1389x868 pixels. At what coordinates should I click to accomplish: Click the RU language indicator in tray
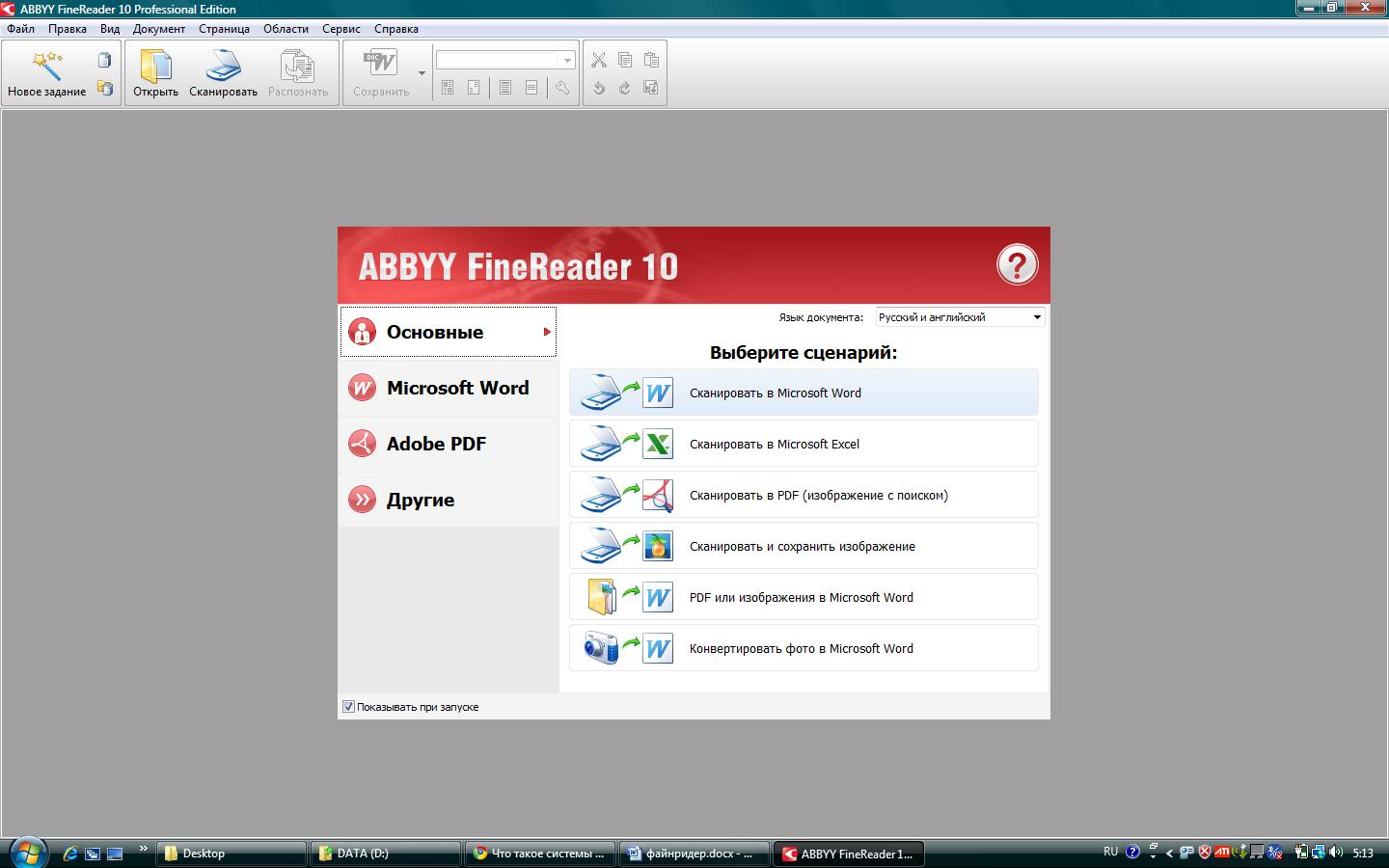pos(1110,852)
